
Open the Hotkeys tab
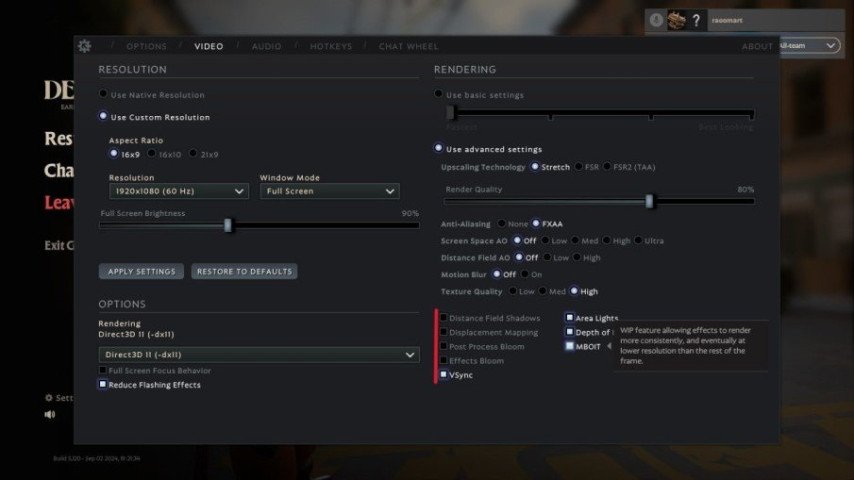point(330,46)
